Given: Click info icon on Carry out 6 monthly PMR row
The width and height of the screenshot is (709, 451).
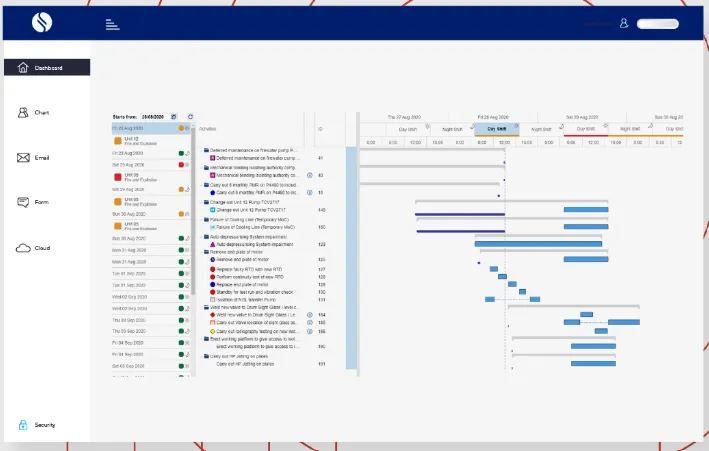Looking at the screenshot, I should (310, 192).
